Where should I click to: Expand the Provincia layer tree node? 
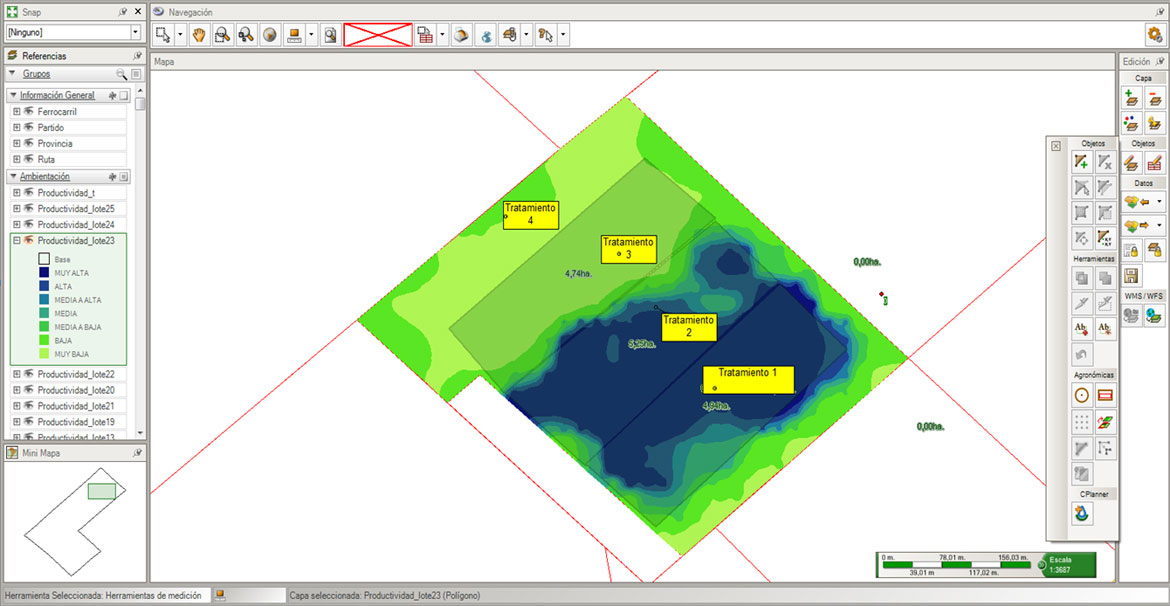[16, 143]
